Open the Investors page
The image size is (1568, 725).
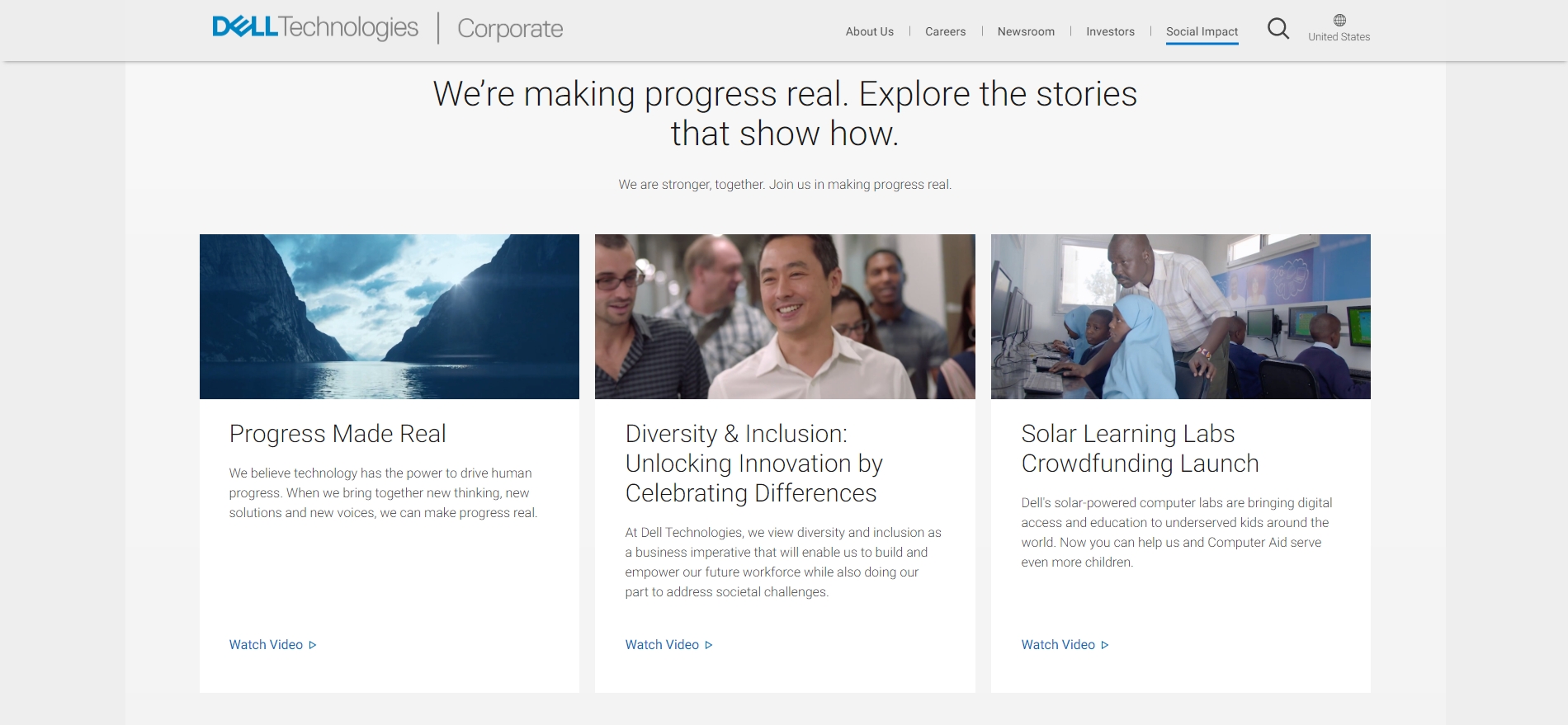coord(1110,31)
